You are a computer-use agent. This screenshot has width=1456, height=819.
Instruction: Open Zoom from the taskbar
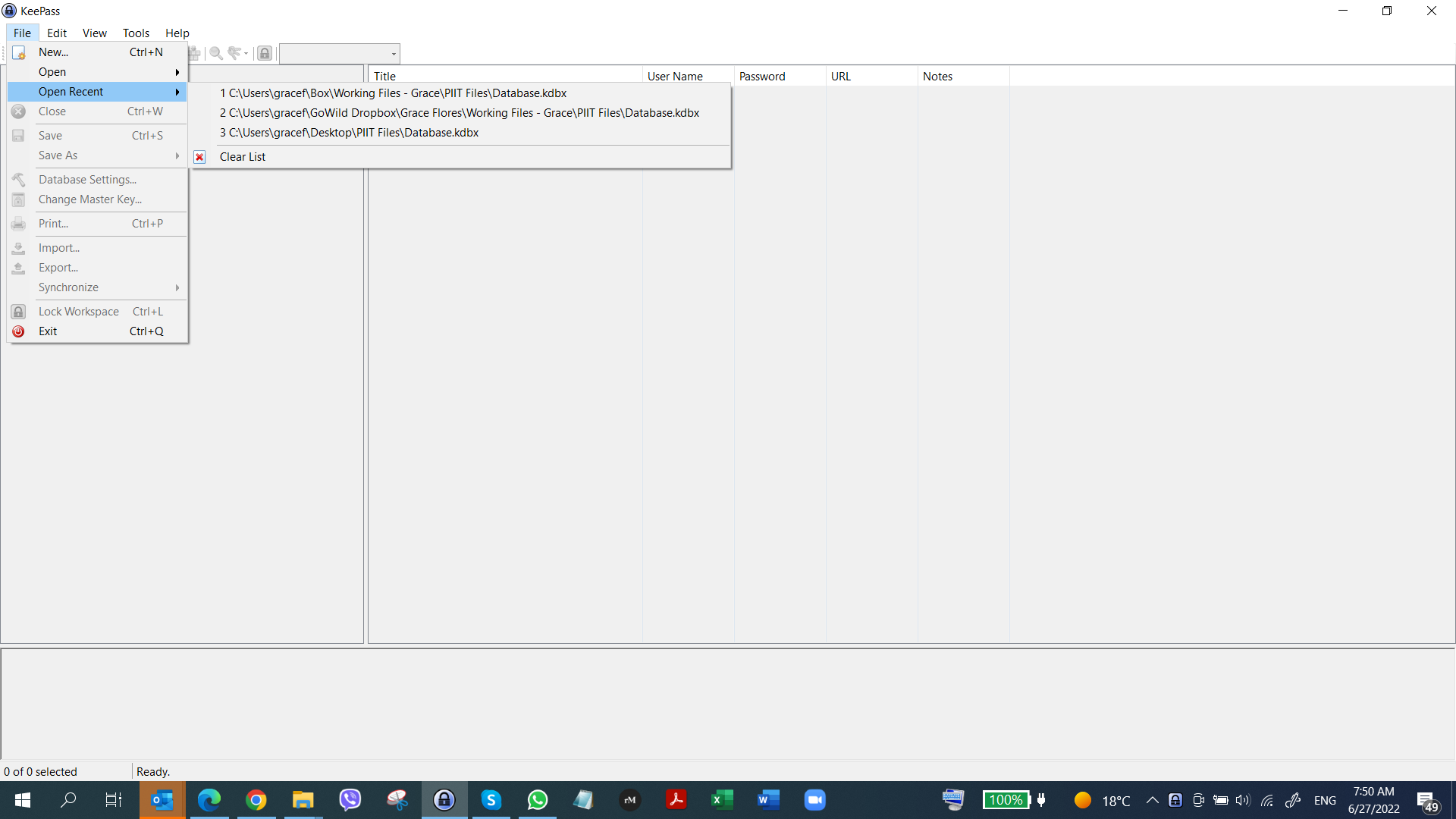tap(814, 800)
